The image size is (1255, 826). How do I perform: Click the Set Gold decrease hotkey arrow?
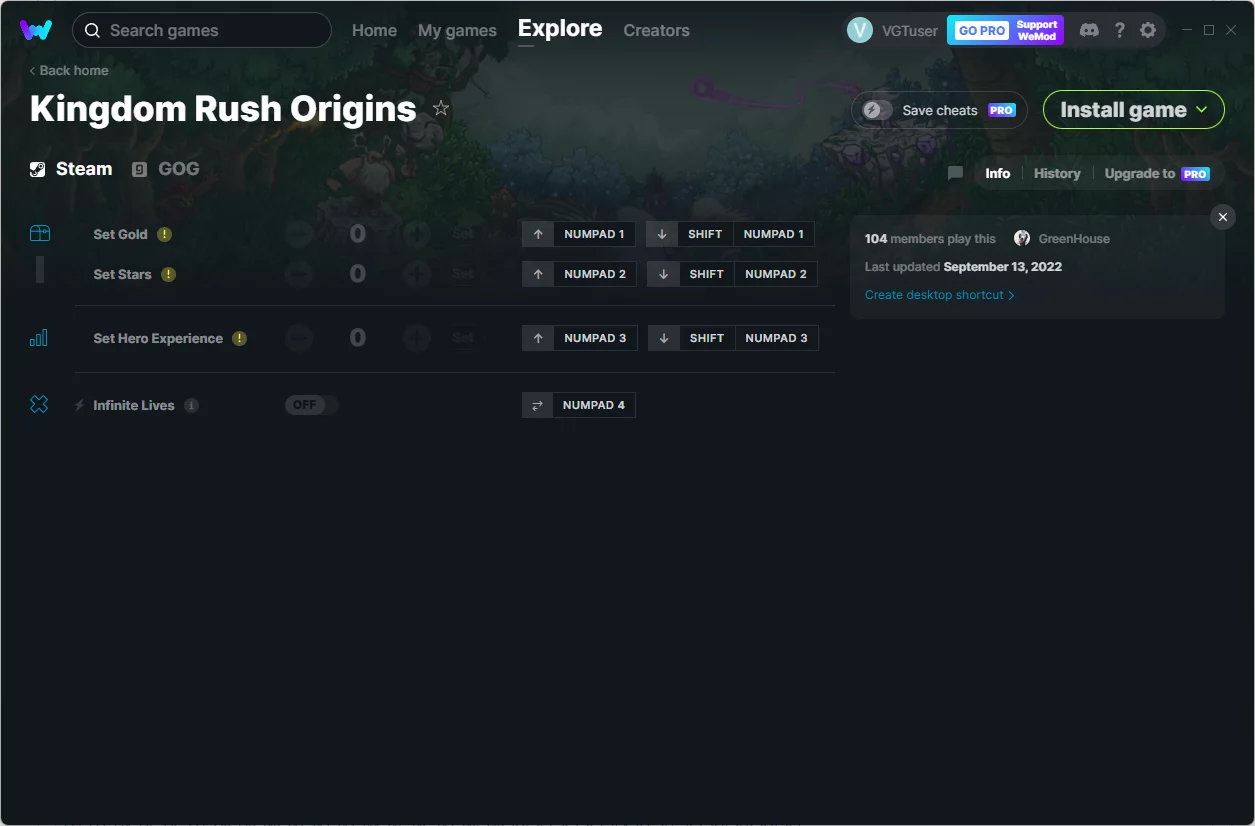point(662,234)
